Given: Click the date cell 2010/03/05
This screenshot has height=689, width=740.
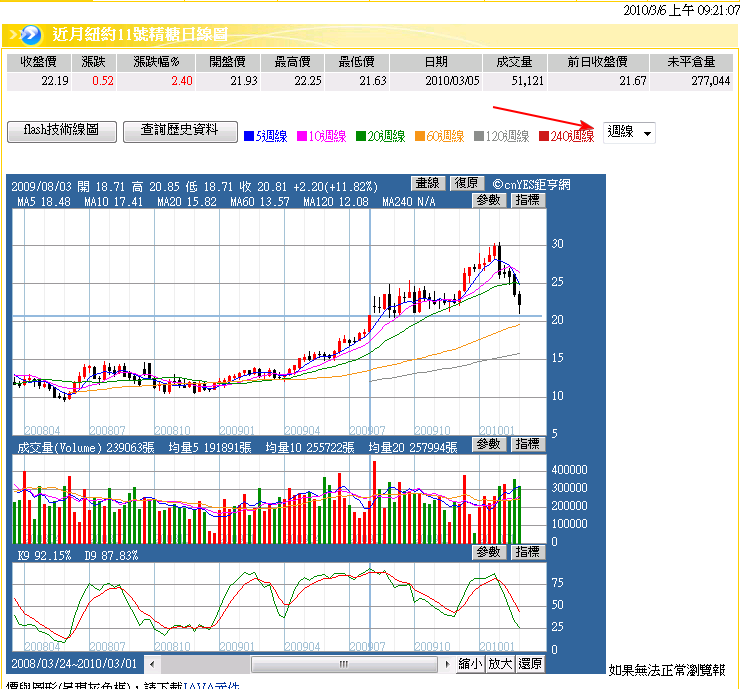Looking at the screenshot, I should pyautogui.click(x=452, y=81).
